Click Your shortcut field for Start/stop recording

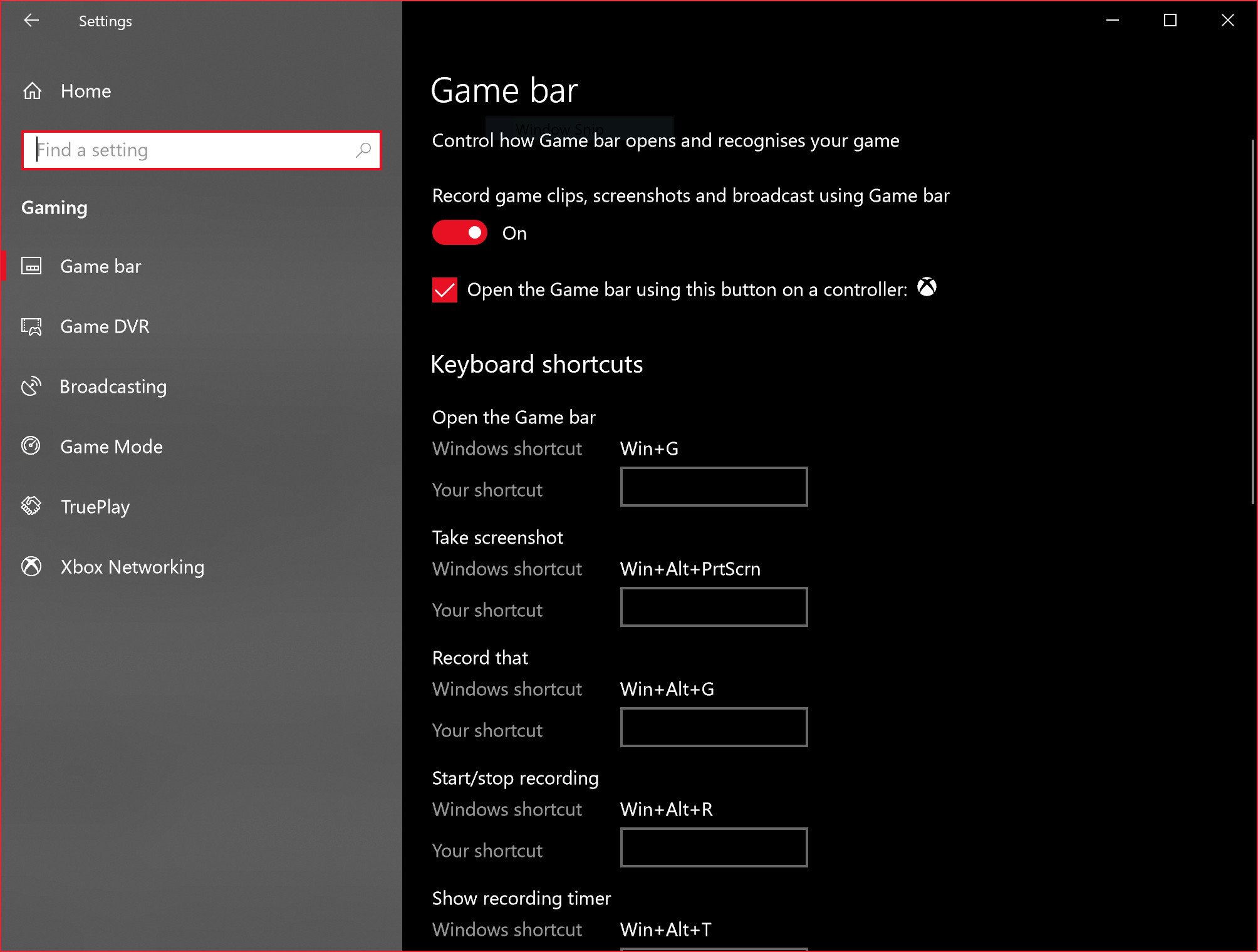click(x=714, y=847)
